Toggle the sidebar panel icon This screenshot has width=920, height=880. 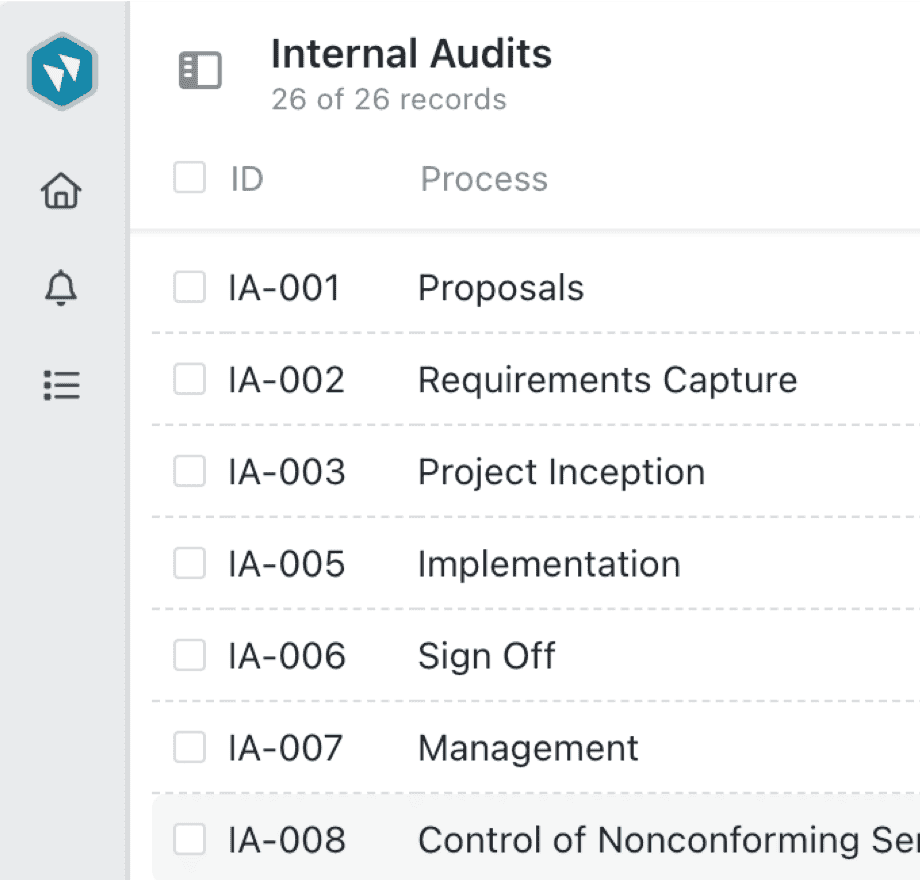coord(200,70)
